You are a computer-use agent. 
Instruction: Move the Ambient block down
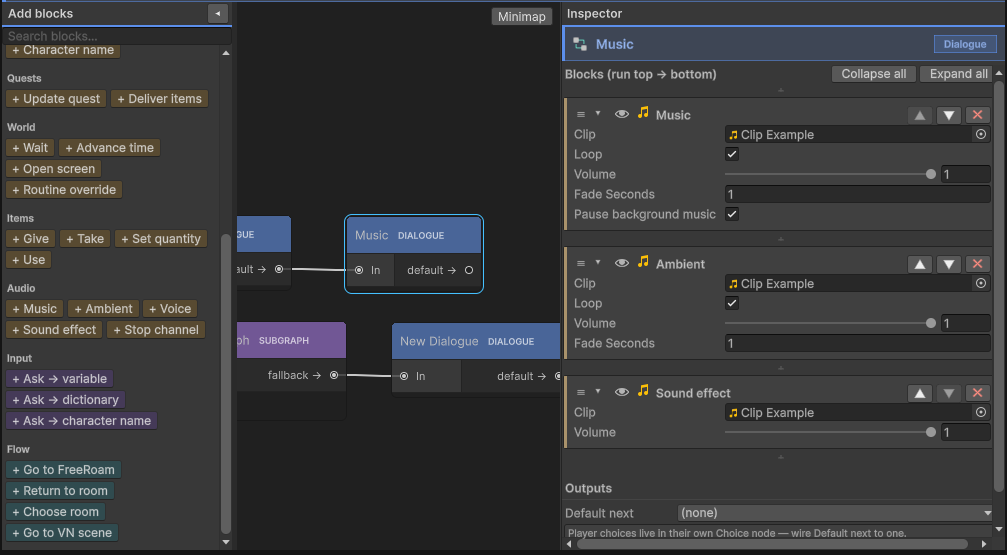[x=949, y=264]
